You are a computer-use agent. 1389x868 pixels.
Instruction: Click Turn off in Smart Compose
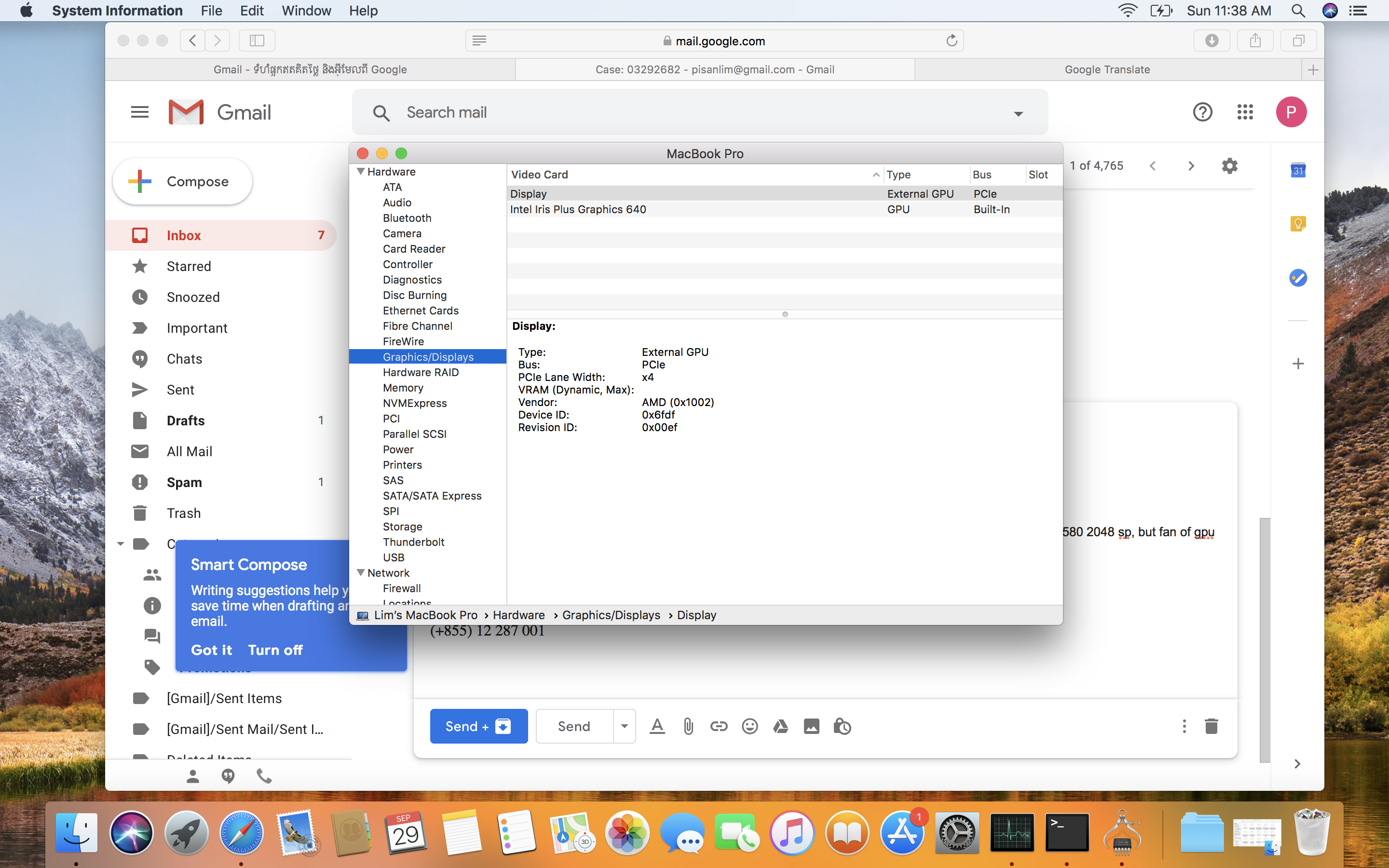tap(275, 650)
